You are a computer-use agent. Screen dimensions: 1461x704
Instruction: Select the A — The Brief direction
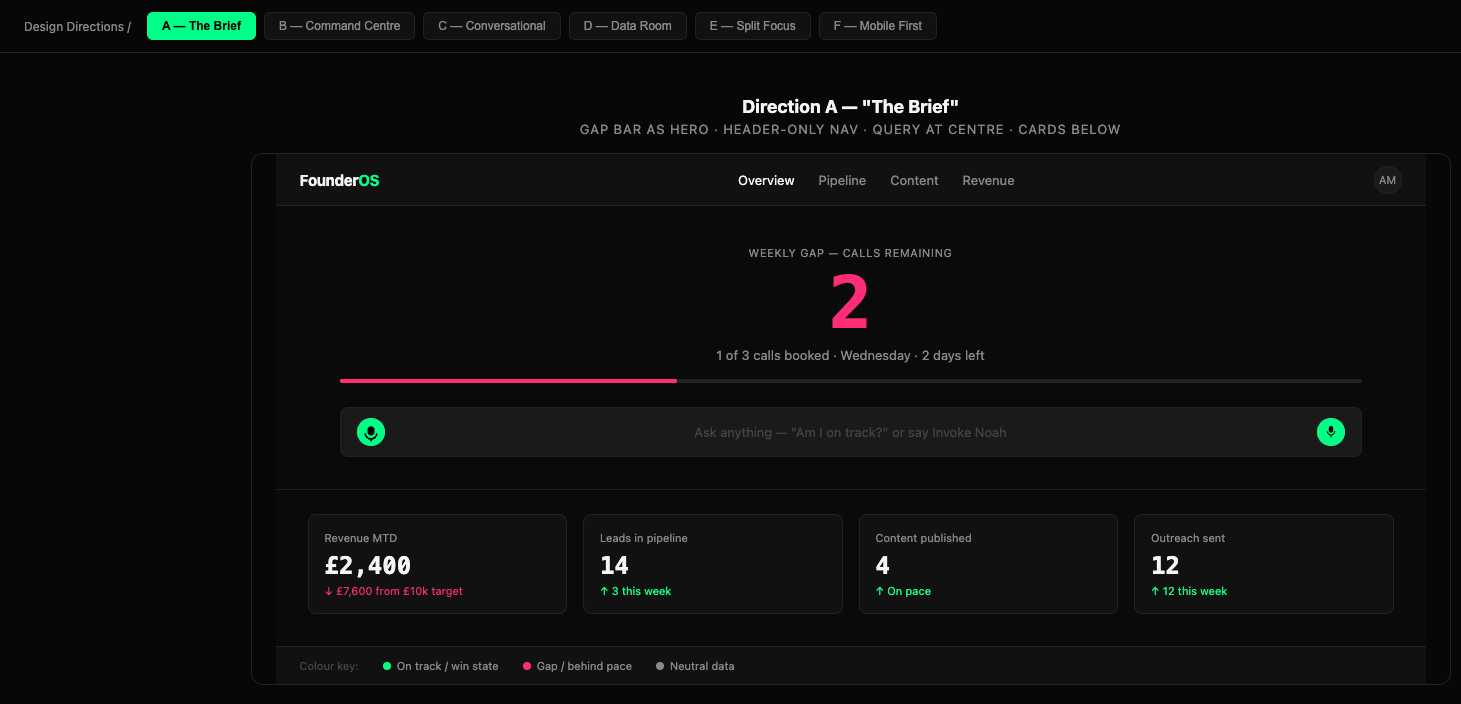(x=201, y=26)
